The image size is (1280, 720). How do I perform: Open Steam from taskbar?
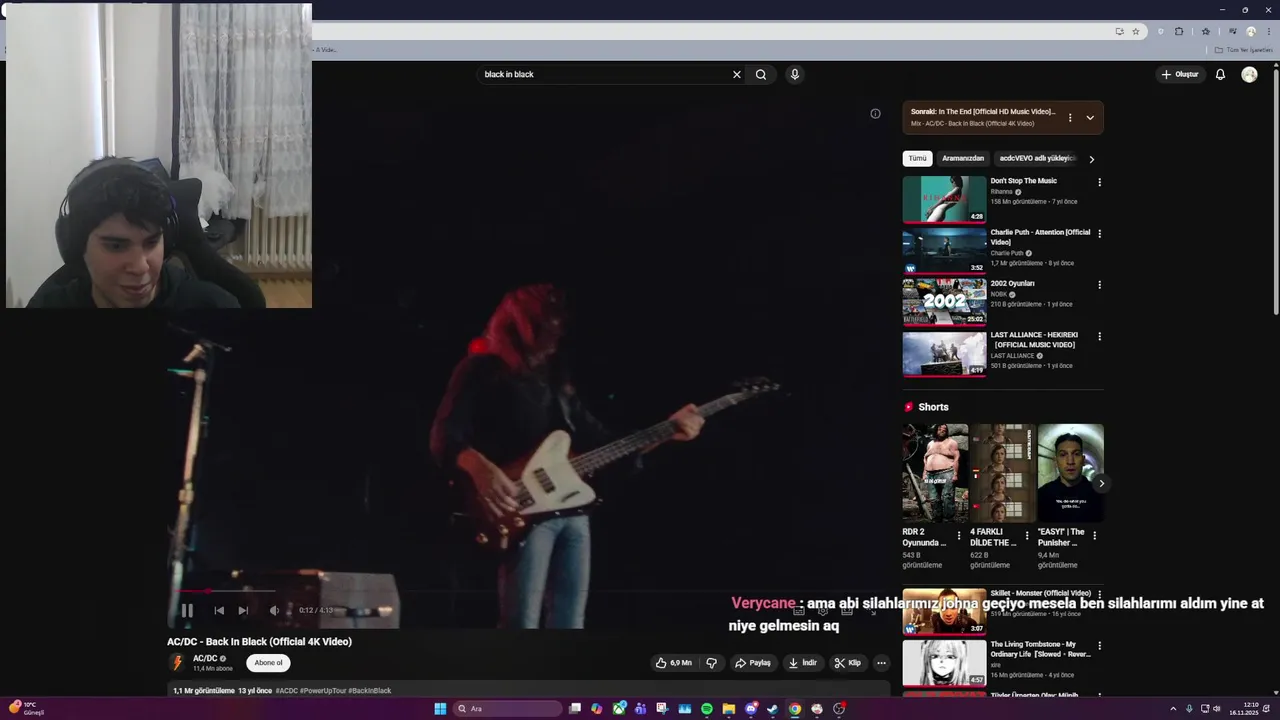(773, 709)
